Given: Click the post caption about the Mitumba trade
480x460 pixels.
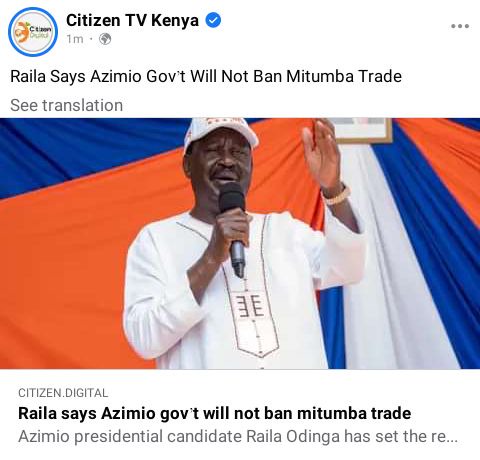Looking at the screenshot, I should 206,76.
